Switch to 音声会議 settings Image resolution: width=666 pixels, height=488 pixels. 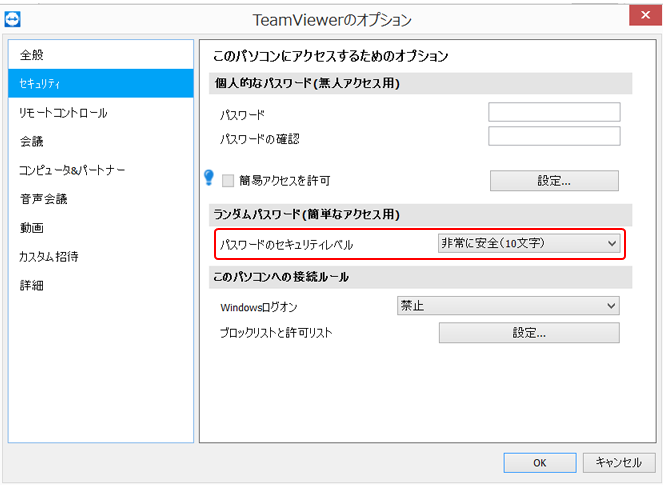[43, 199]
